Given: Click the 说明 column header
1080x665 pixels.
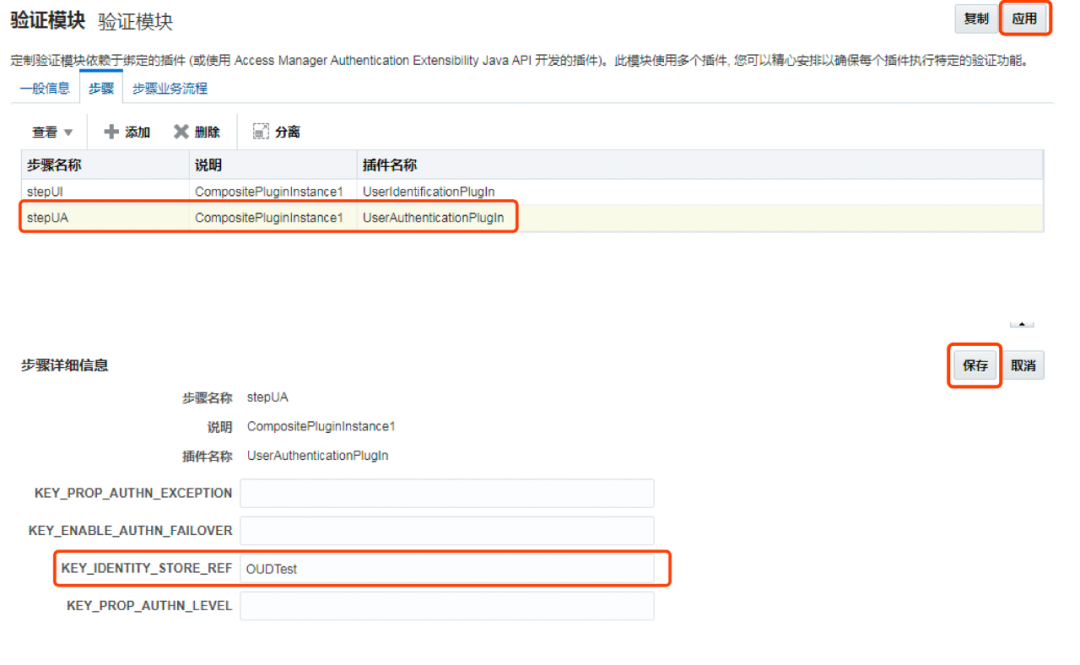Looking at the screenshot, I should pyautogui.click(x=273, y=165).
